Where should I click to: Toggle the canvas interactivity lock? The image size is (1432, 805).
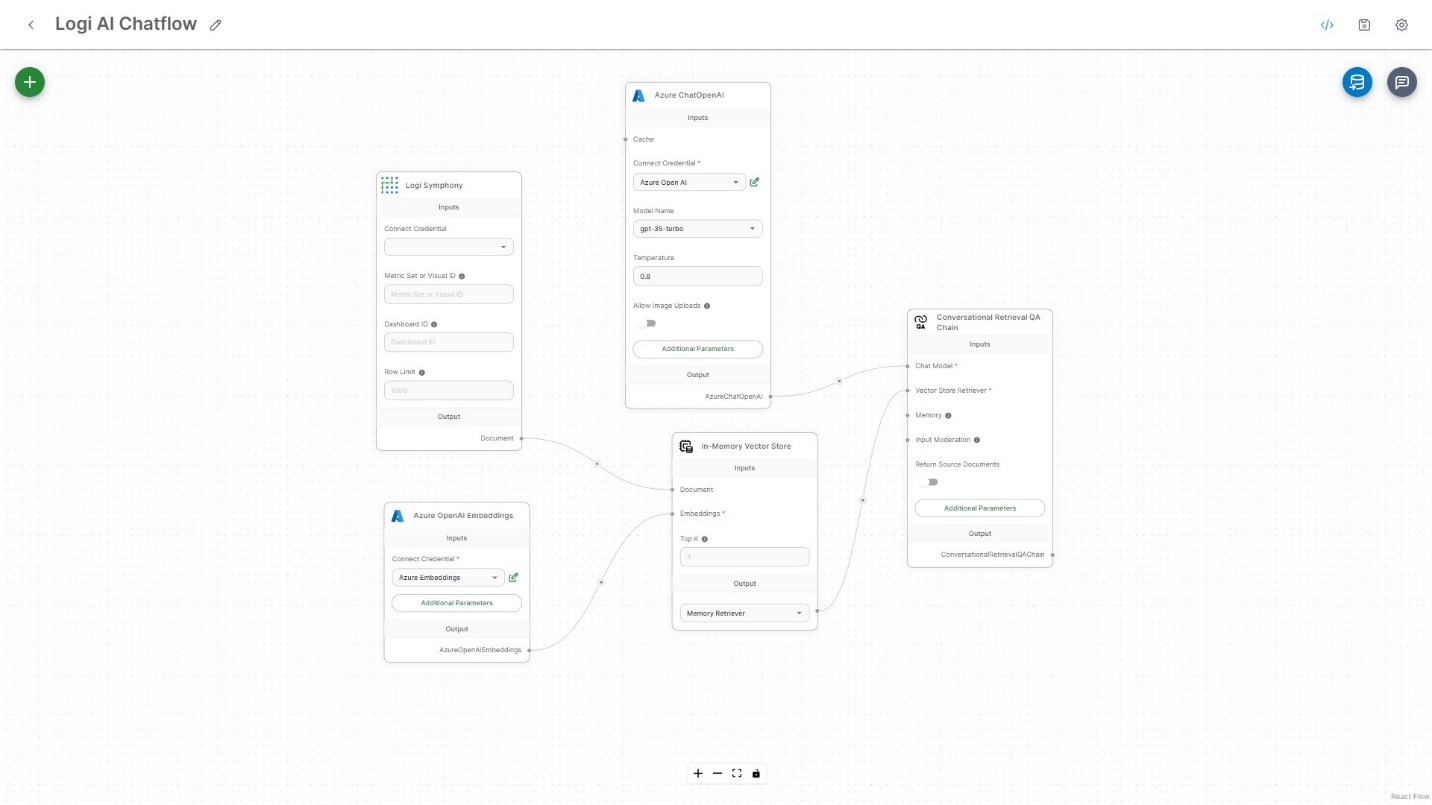pyautogui.click(x=756, y=773)
